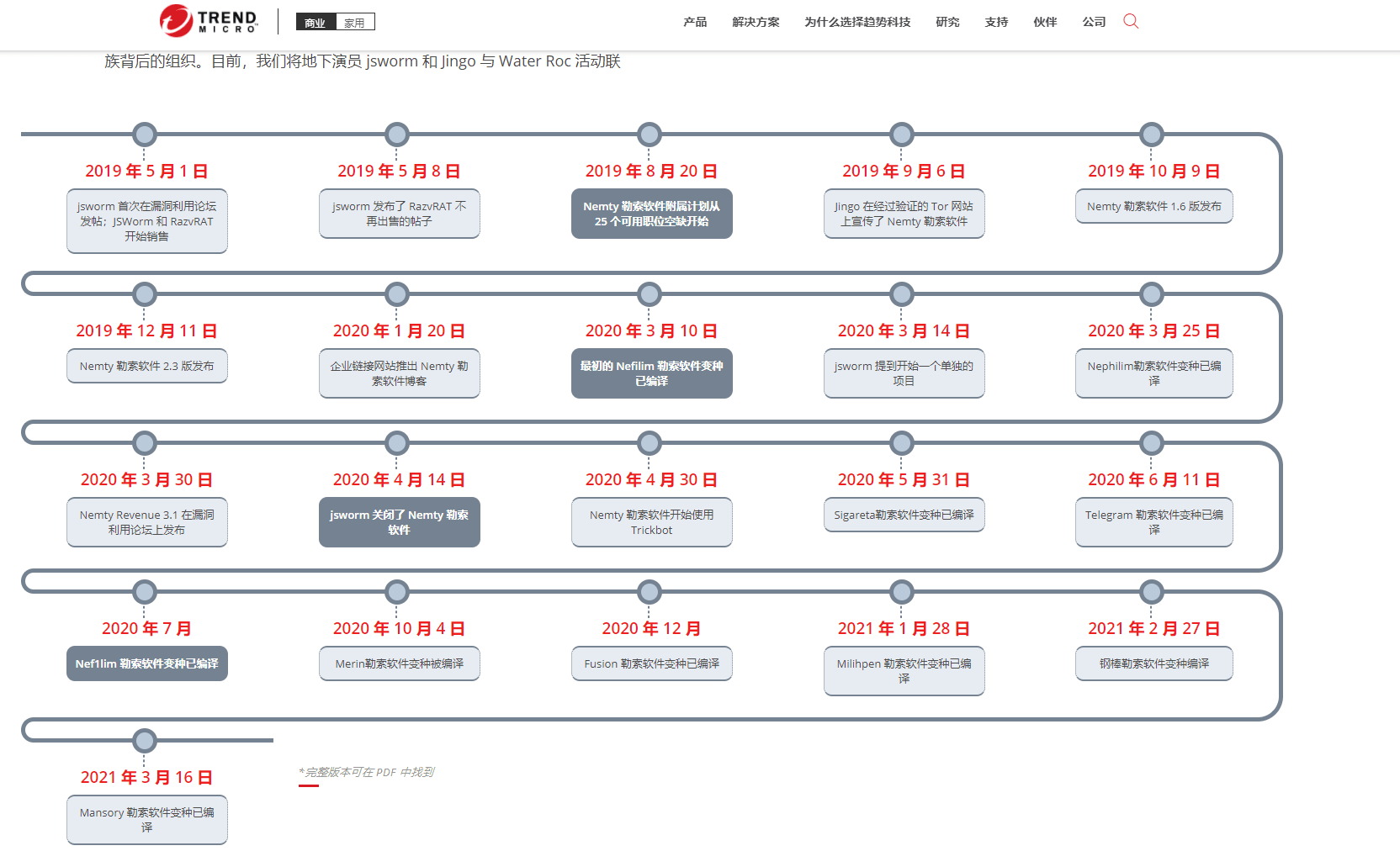Click the Nemty 勒索软件 2.3 版发布 card

(x=147, y=366)
